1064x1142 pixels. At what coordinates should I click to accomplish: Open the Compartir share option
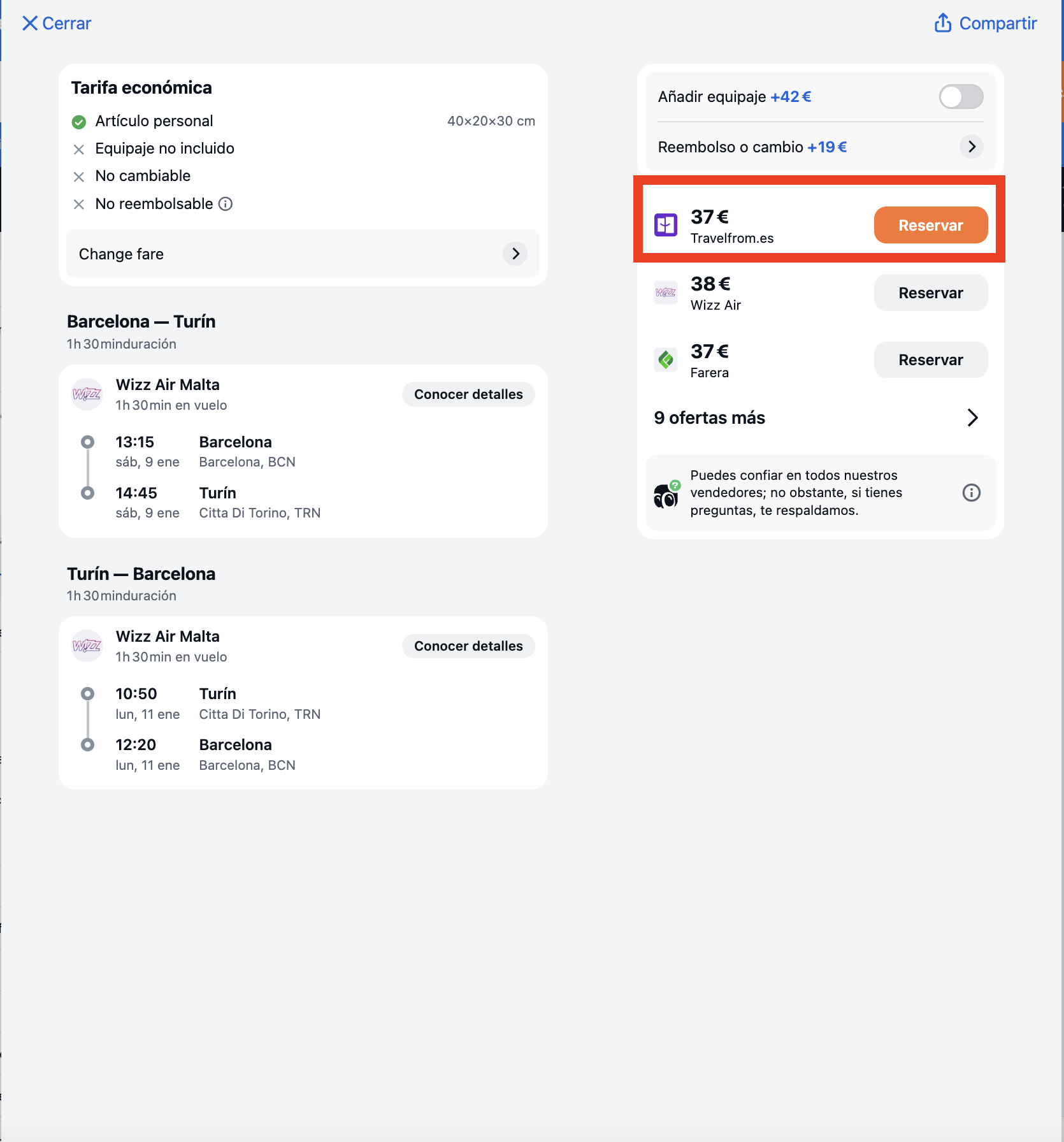[x=985, y=24]
